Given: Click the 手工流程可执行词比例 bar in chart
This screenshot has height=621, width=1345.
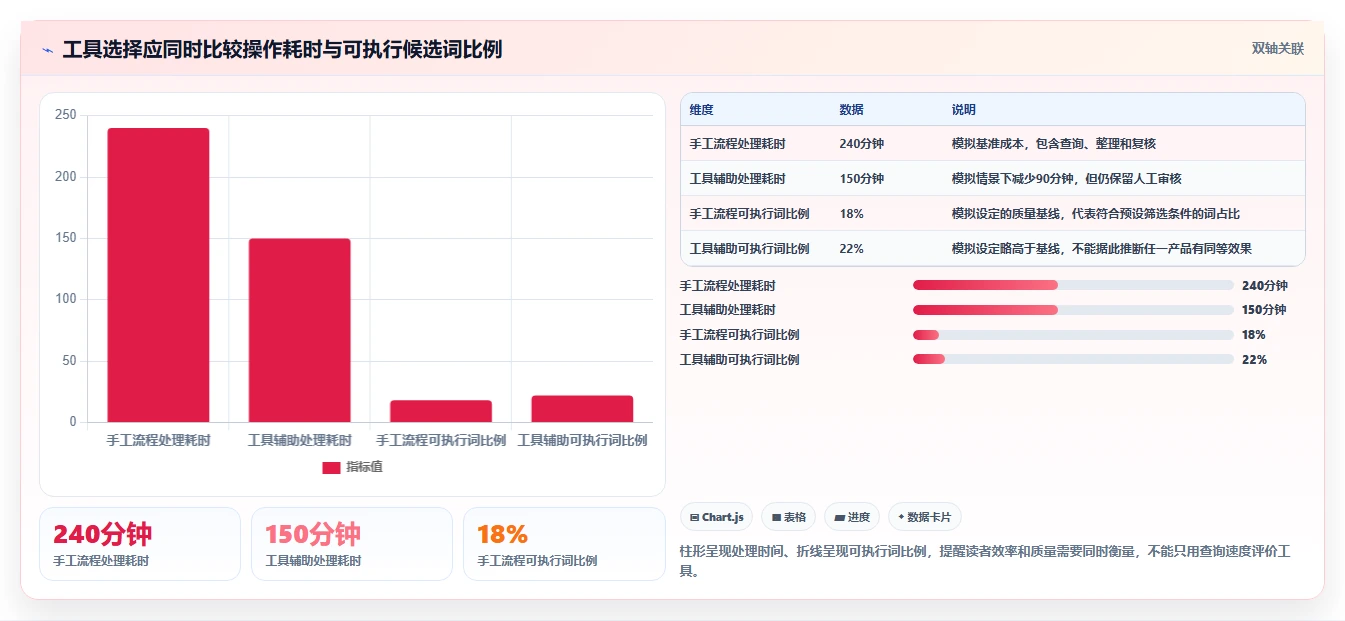Looking at the screenshot, I should pyautogui.click(x=441, y=411).
